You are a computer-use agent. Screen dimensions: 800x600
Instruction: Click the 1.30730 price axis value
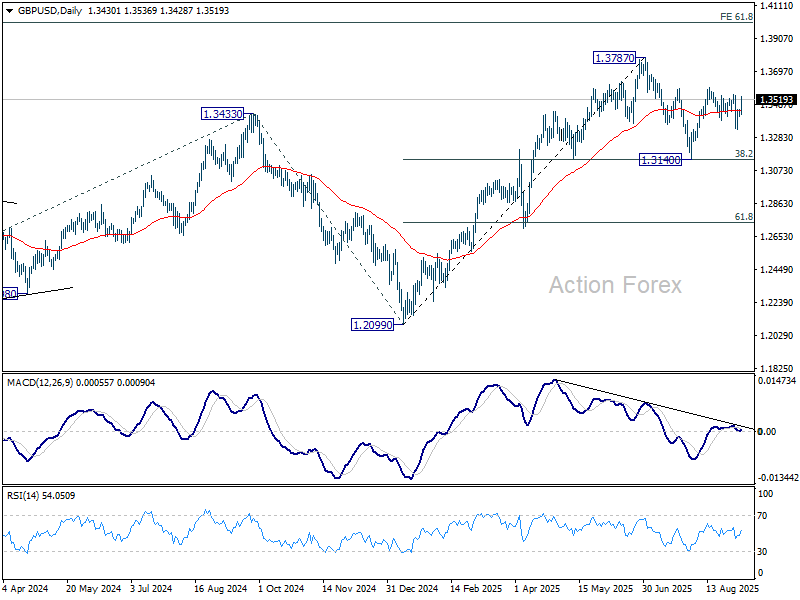click(777, 171)
